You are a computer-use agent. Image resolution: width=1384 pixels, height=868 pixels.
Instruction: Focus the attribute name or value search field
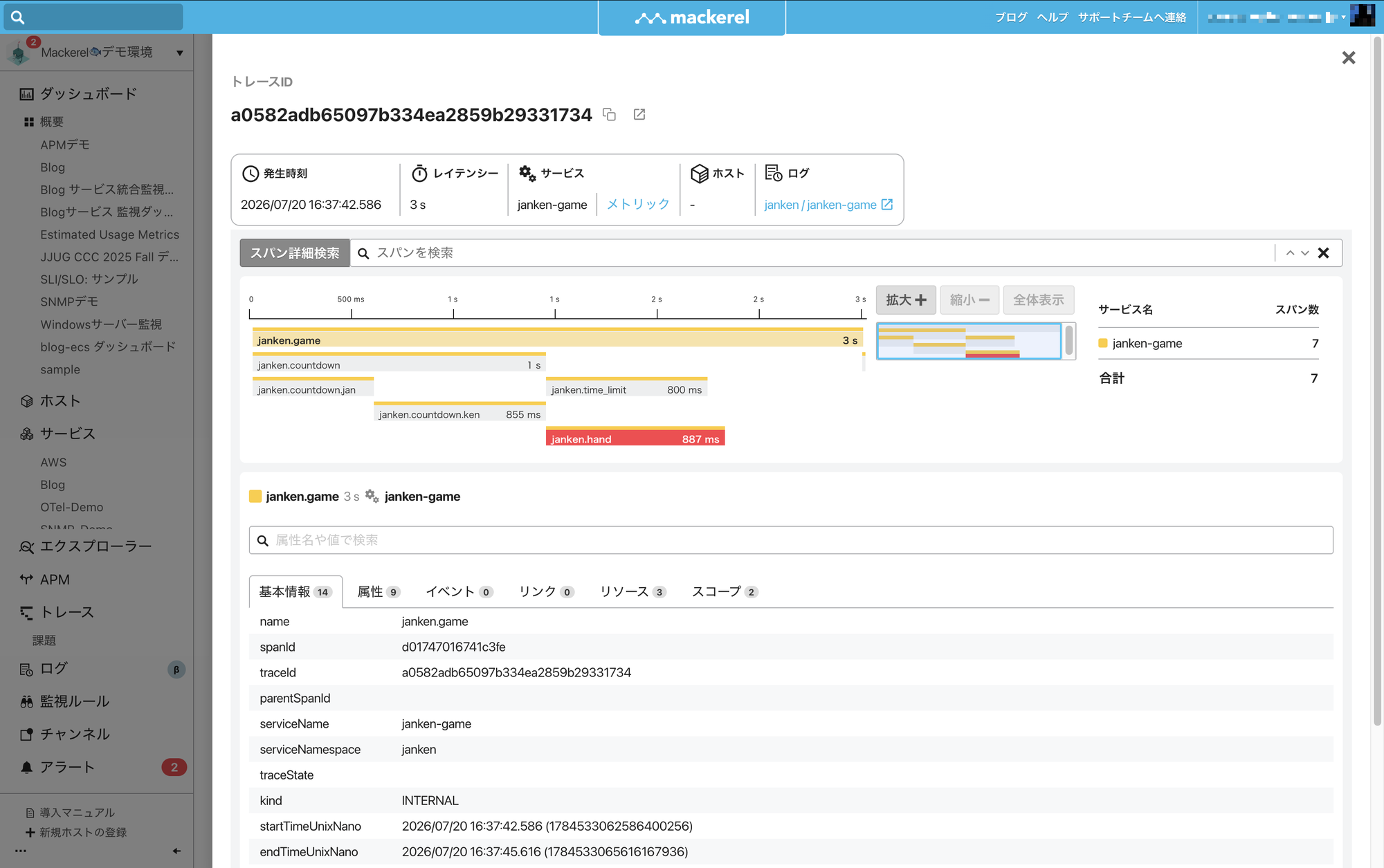[791, 540]
